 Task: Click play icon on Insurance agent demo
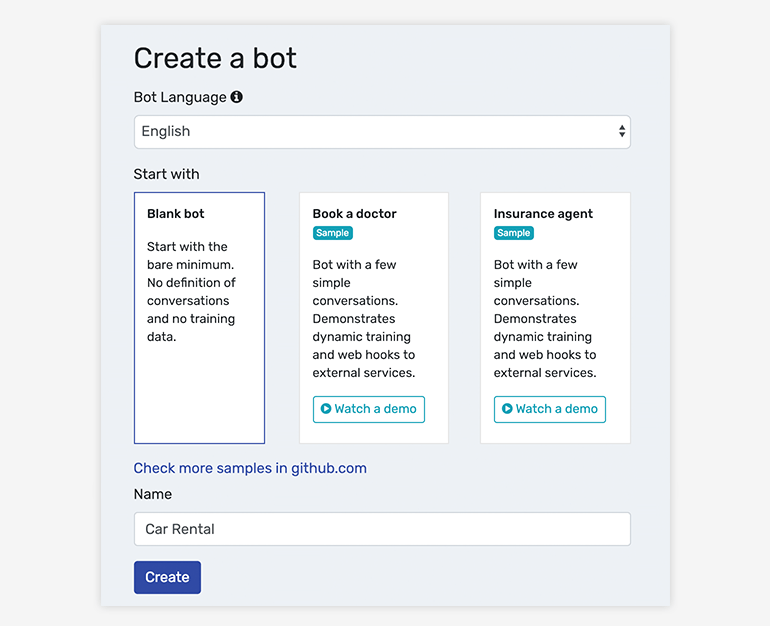[507, 408]
